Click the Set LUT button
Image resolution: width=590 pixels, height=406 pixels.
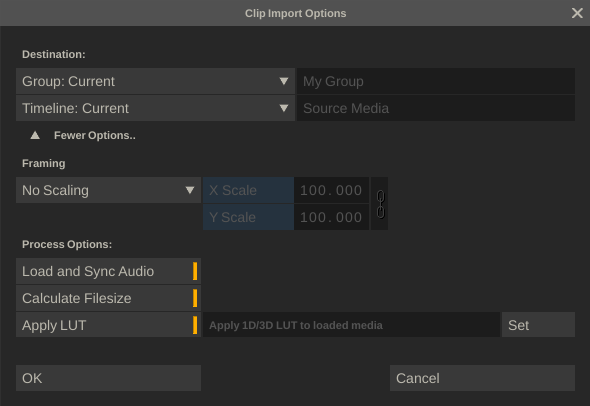(538, 325)
